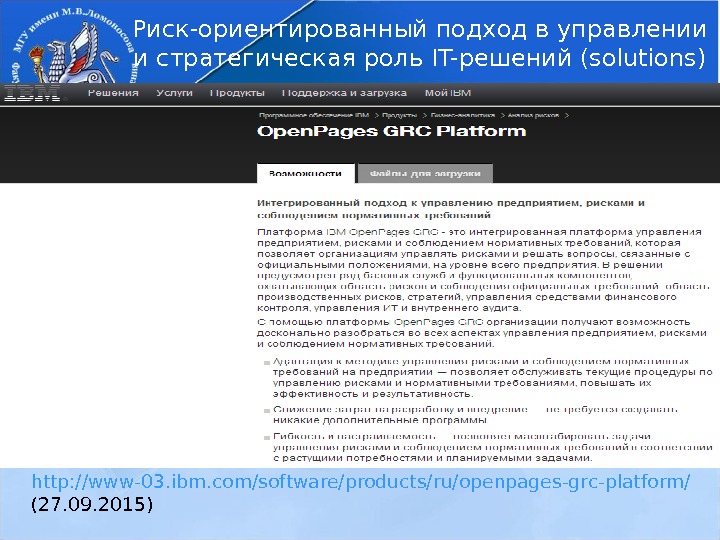The height and width of the screenshot is (540, 720).
Task: Open the Продукты menu
Action: [x=237, y=93]
